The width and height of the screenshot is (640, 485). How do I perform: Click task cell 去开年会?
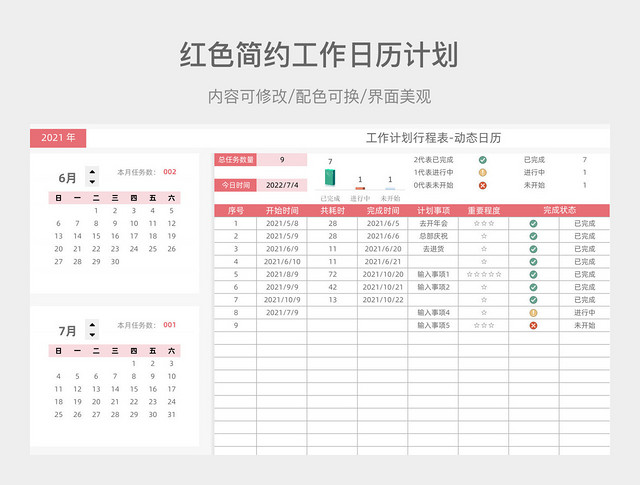pos(433,223)
